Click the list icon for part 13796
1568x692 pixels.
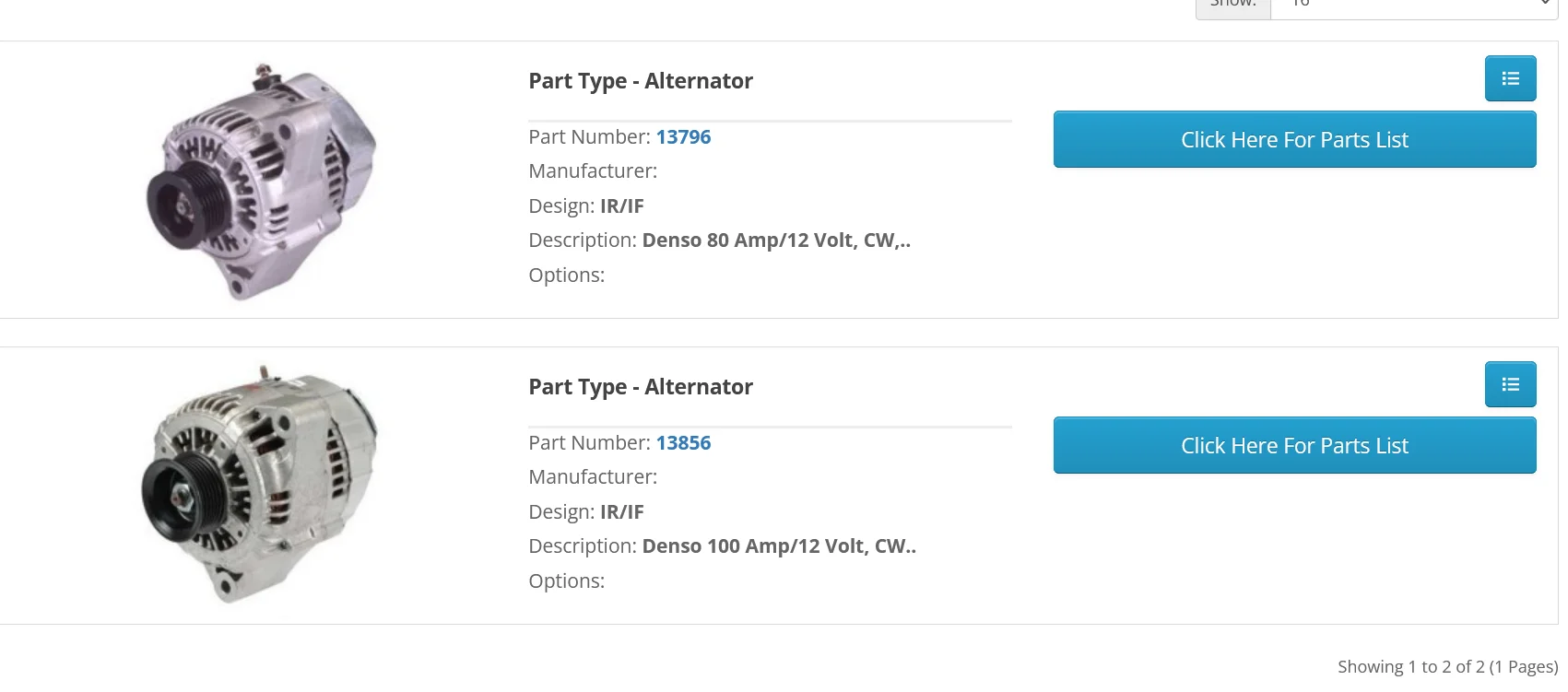coord(1510,78)
